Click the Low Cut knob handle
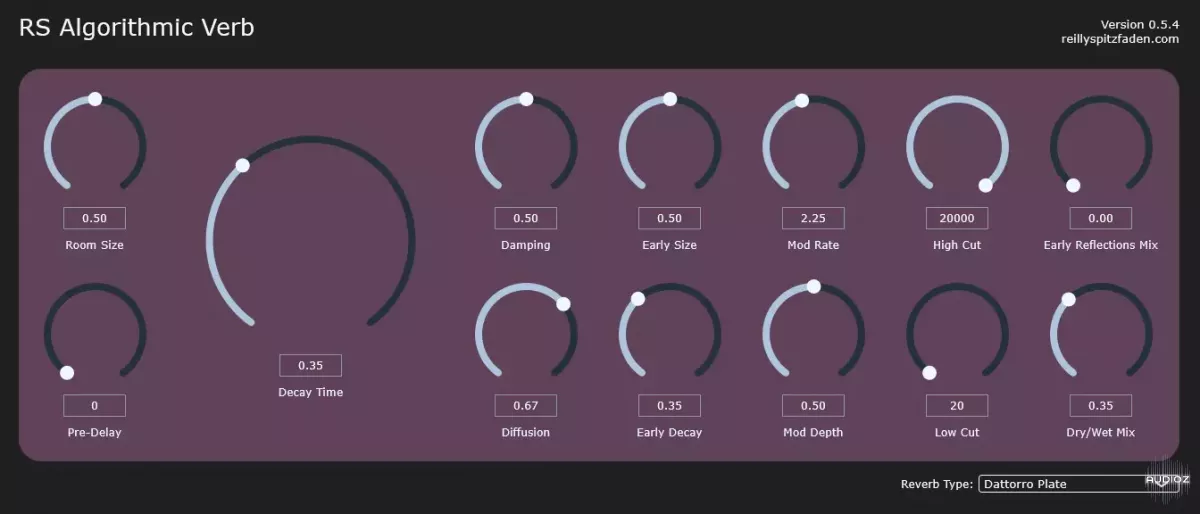1200x514 pixels. pos(929,373)
